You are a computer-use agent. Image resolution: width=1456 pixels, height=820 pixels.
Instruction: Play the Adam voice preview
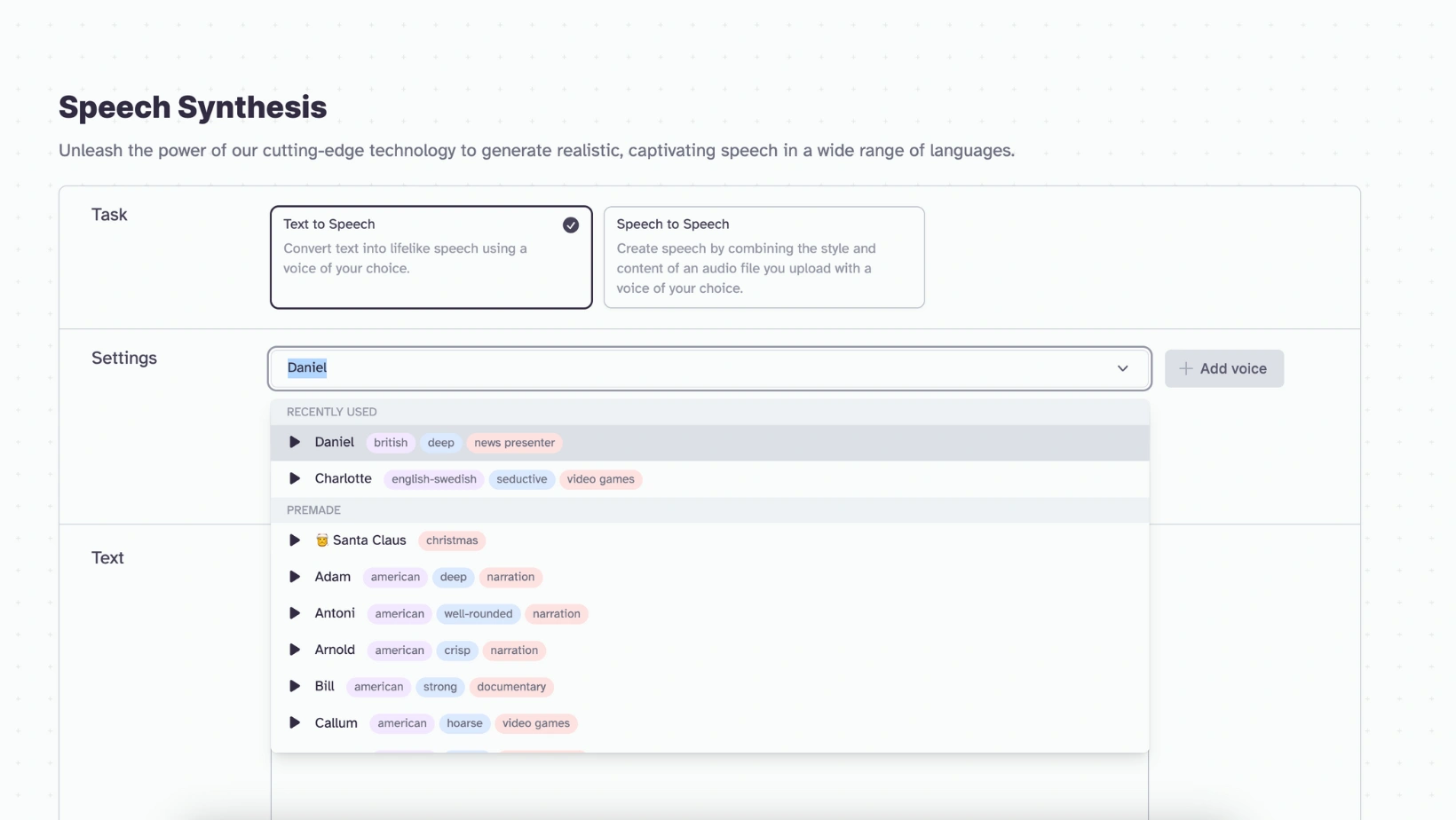tap(295, 577)
